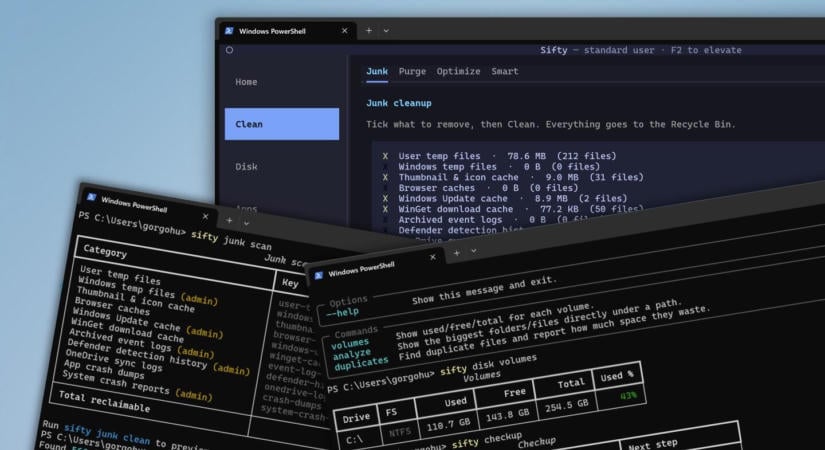
Task: Click C:\ drive cell in Volumes table
Action: coord(355,438)
